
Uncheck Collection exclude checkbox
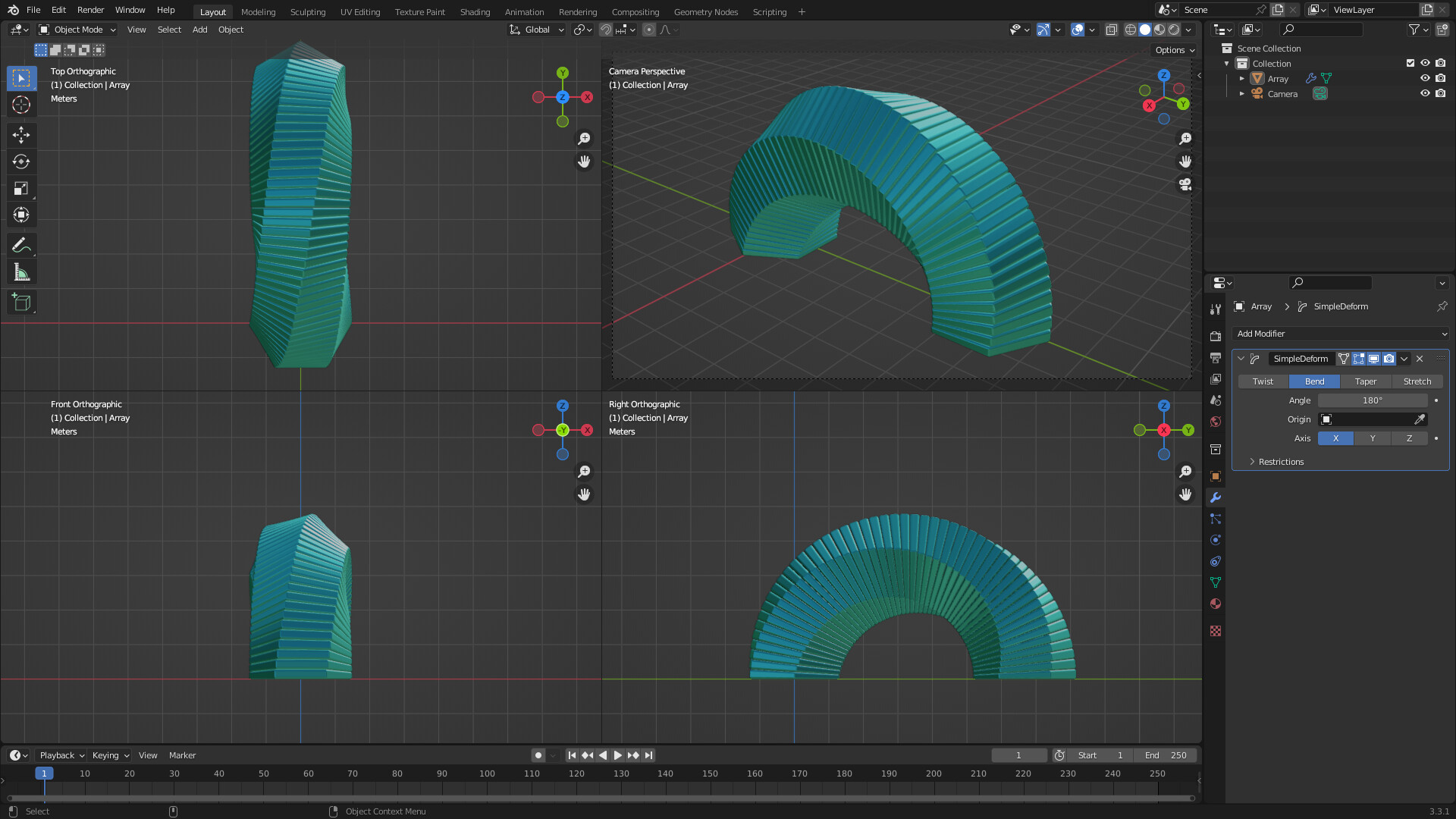(1410, 63)
